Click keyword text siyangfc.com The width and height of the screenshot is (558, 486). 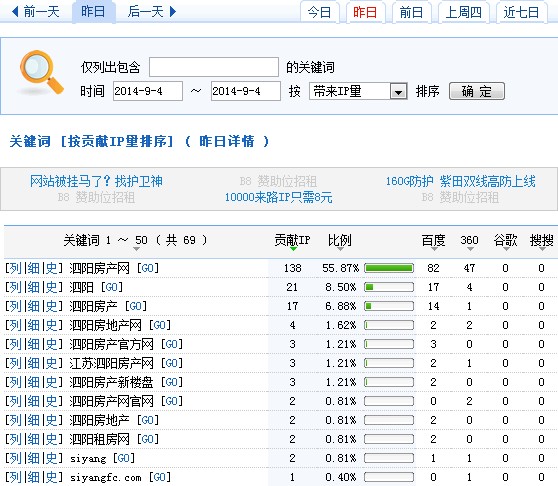pos(106,477)
